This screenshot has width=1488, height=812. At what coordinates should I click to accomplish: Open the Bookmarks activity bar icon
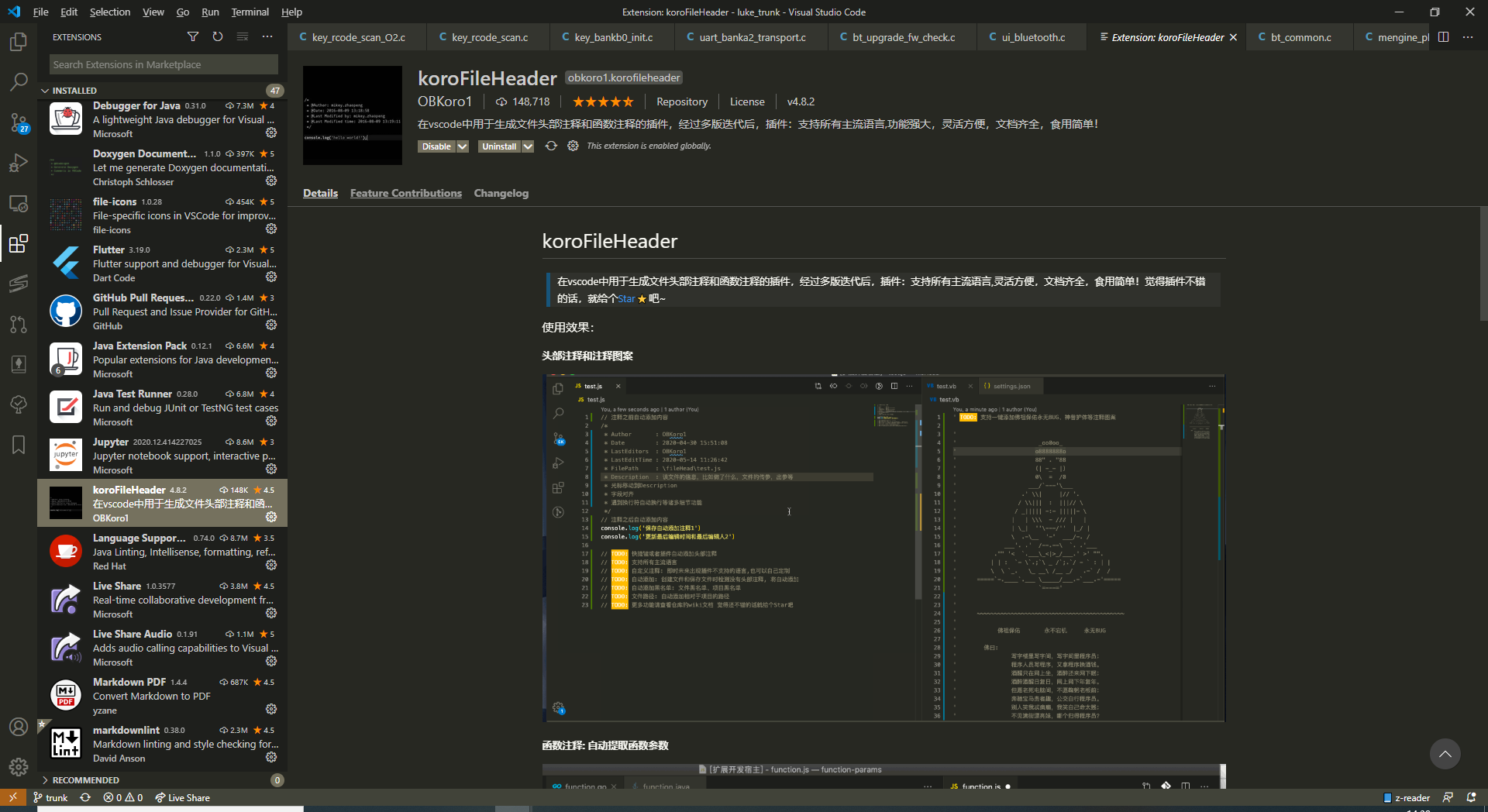coord(19,445)
